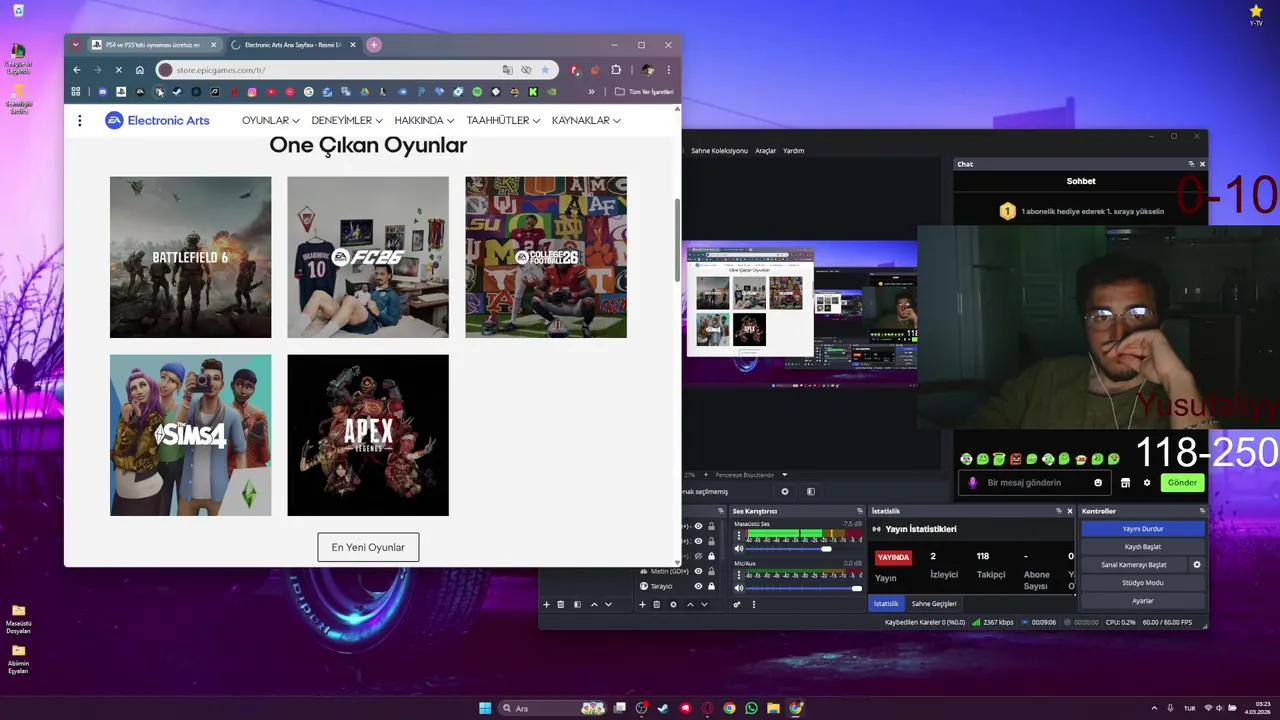Select İstatistik tab in OBS dock

pyautogui.click(x=886, y=603)
